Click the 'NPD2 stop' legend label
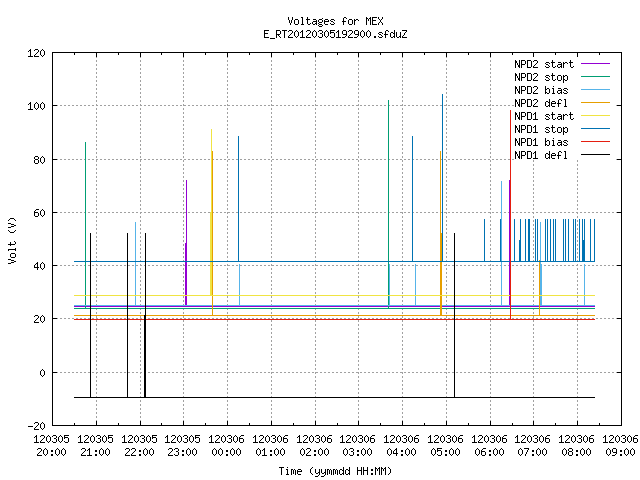Viewport: 640px width, 480px height. [541, 77]
